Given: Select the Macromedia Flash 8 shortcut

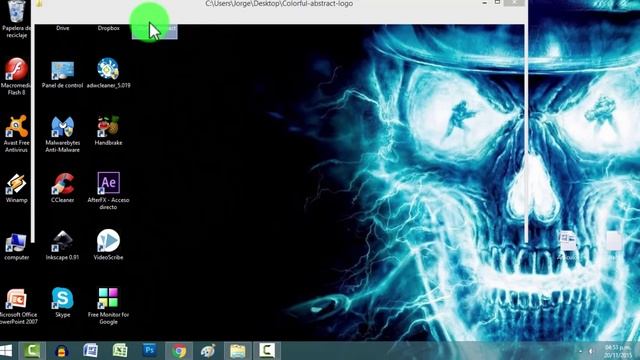Looking at the screenshot, I should pyautogui.click(x=16, y=76).
